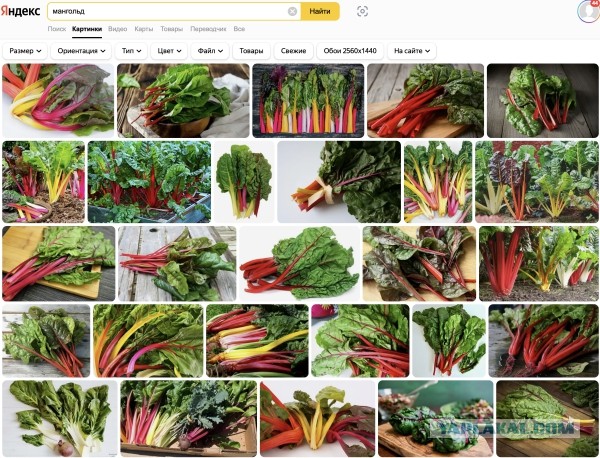600x458 pixels.
Task: Open the user profile avatar
Action: pyautogui.click(x=587, y=11)
